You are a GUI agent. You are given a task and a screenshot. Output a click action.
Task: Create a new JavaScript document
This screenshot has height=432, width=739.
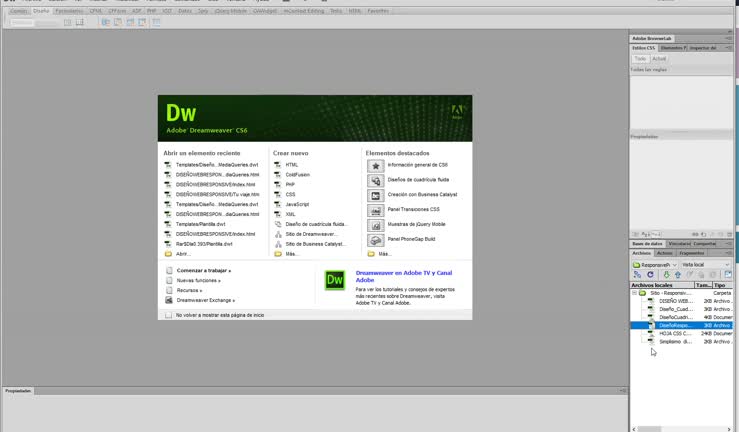click(297, 204)
